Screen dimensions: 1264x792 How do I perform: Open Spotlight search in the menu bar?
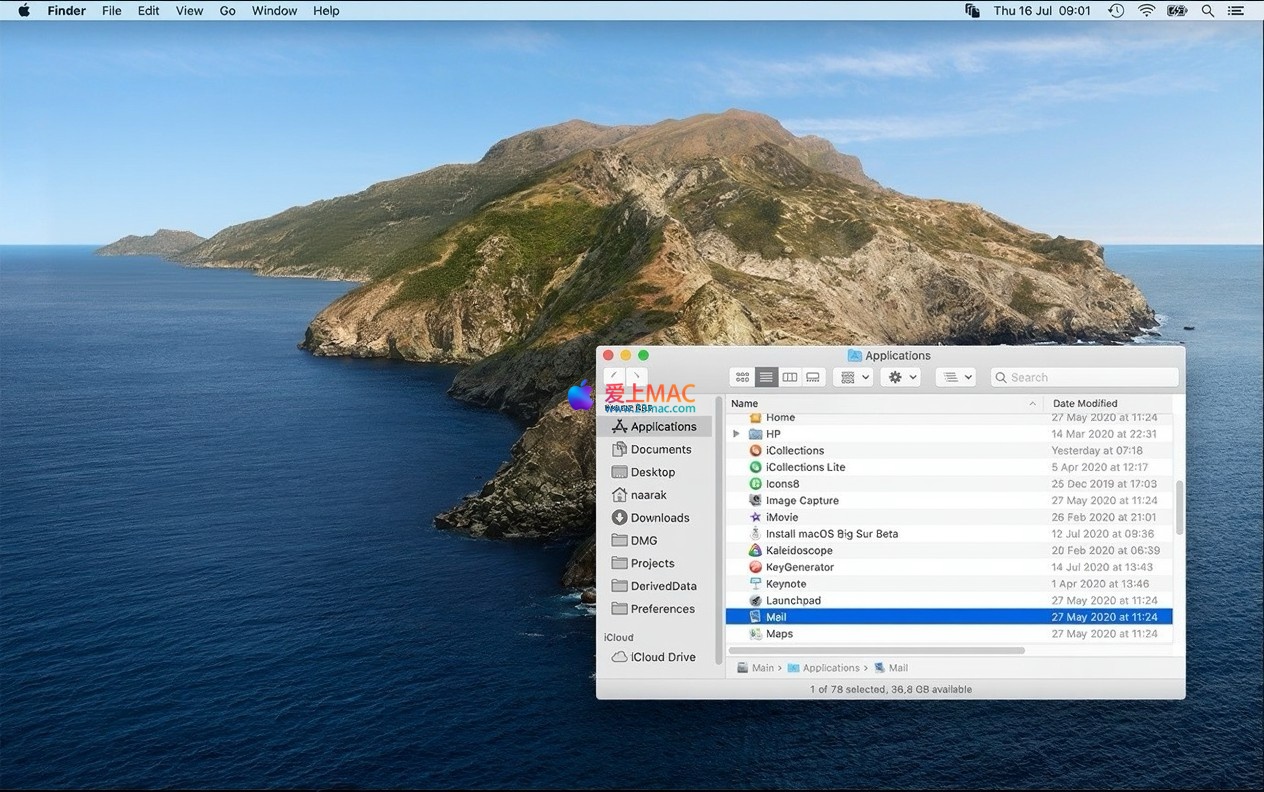click(1208, 11)
